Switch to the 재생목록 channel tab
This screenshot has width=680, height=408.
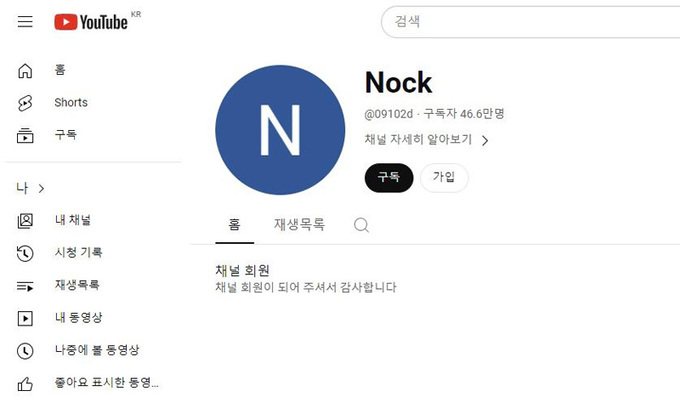(x=299, y=224)
